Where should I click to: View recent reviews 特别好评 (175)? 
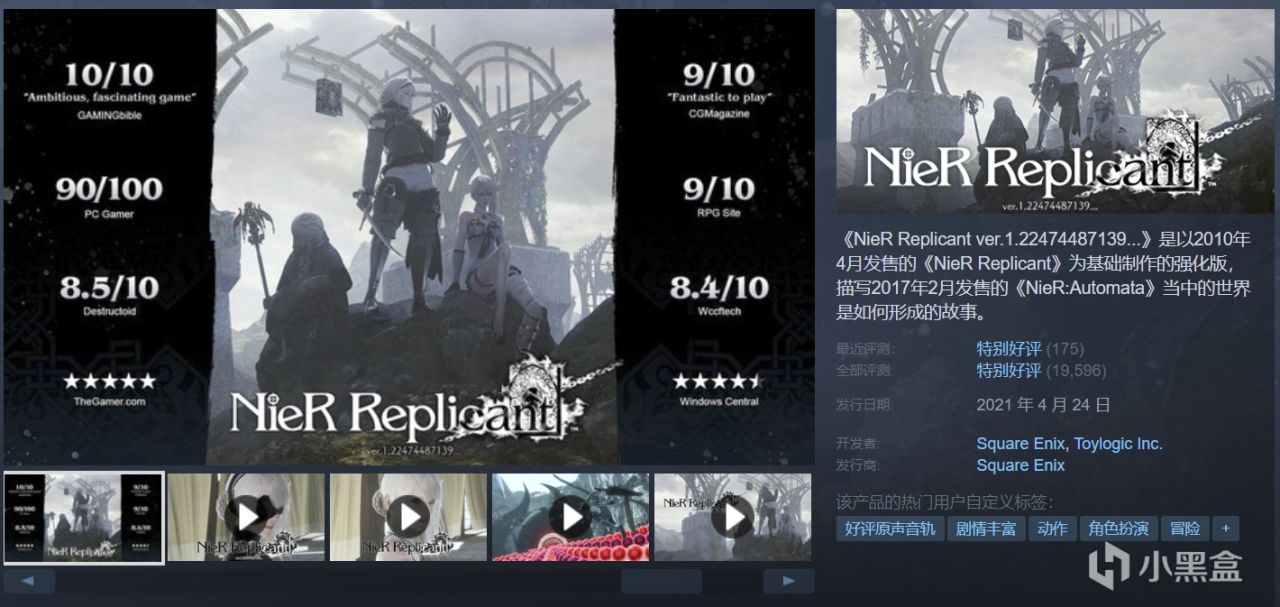(x=1030, y=349)
